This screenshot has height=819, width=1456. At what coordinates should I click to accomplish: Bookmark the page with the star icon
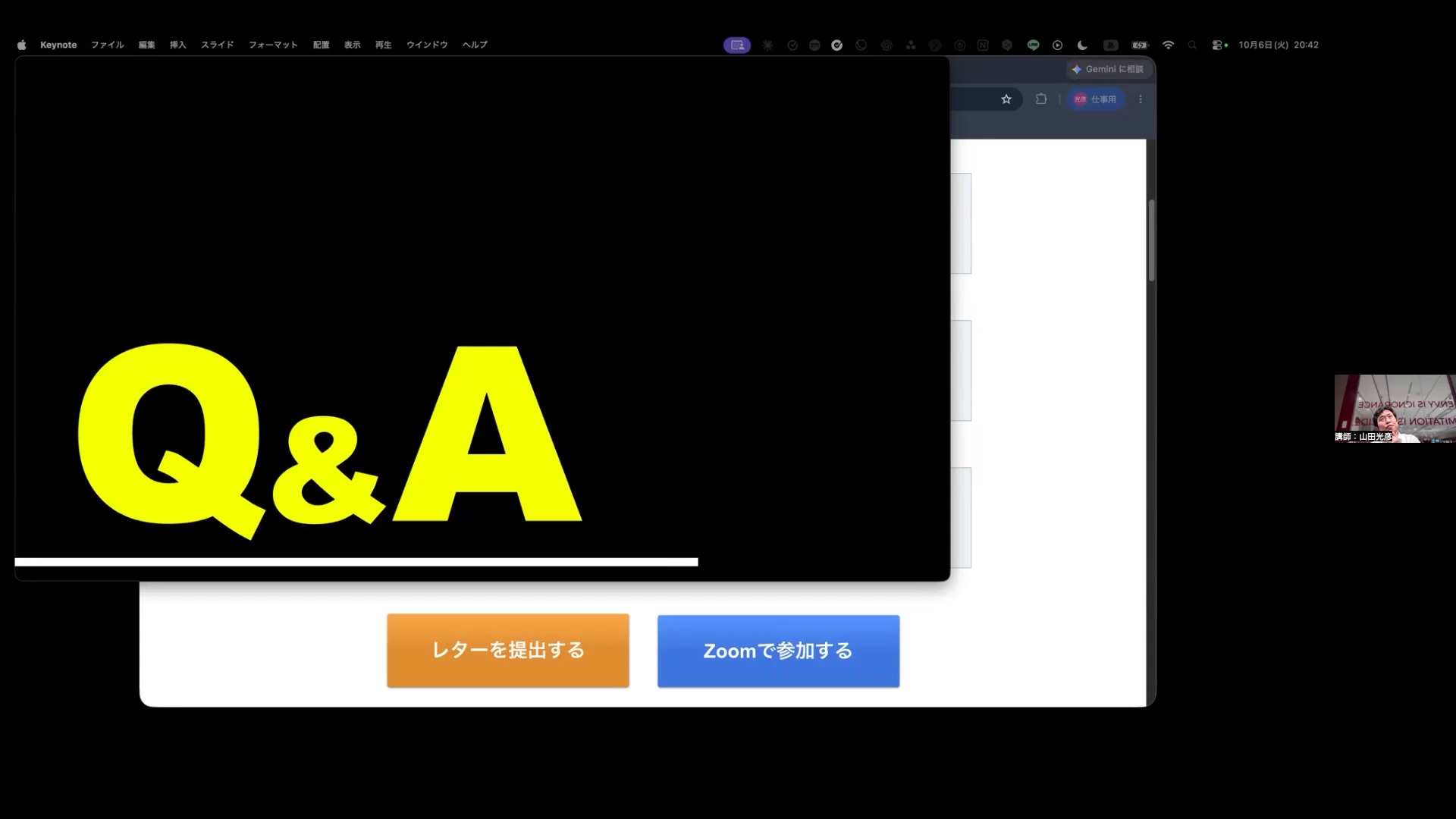[1006, 99]
